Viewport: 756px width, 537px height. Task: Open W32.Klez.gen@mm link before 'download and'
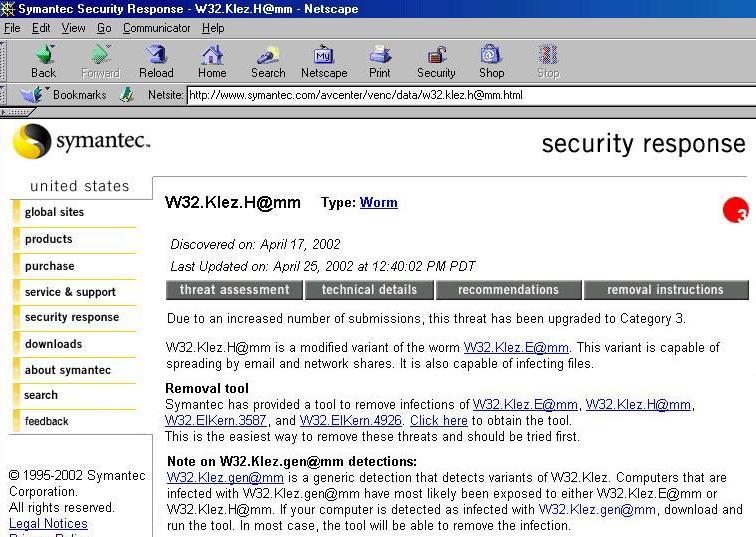pos(597,509)
